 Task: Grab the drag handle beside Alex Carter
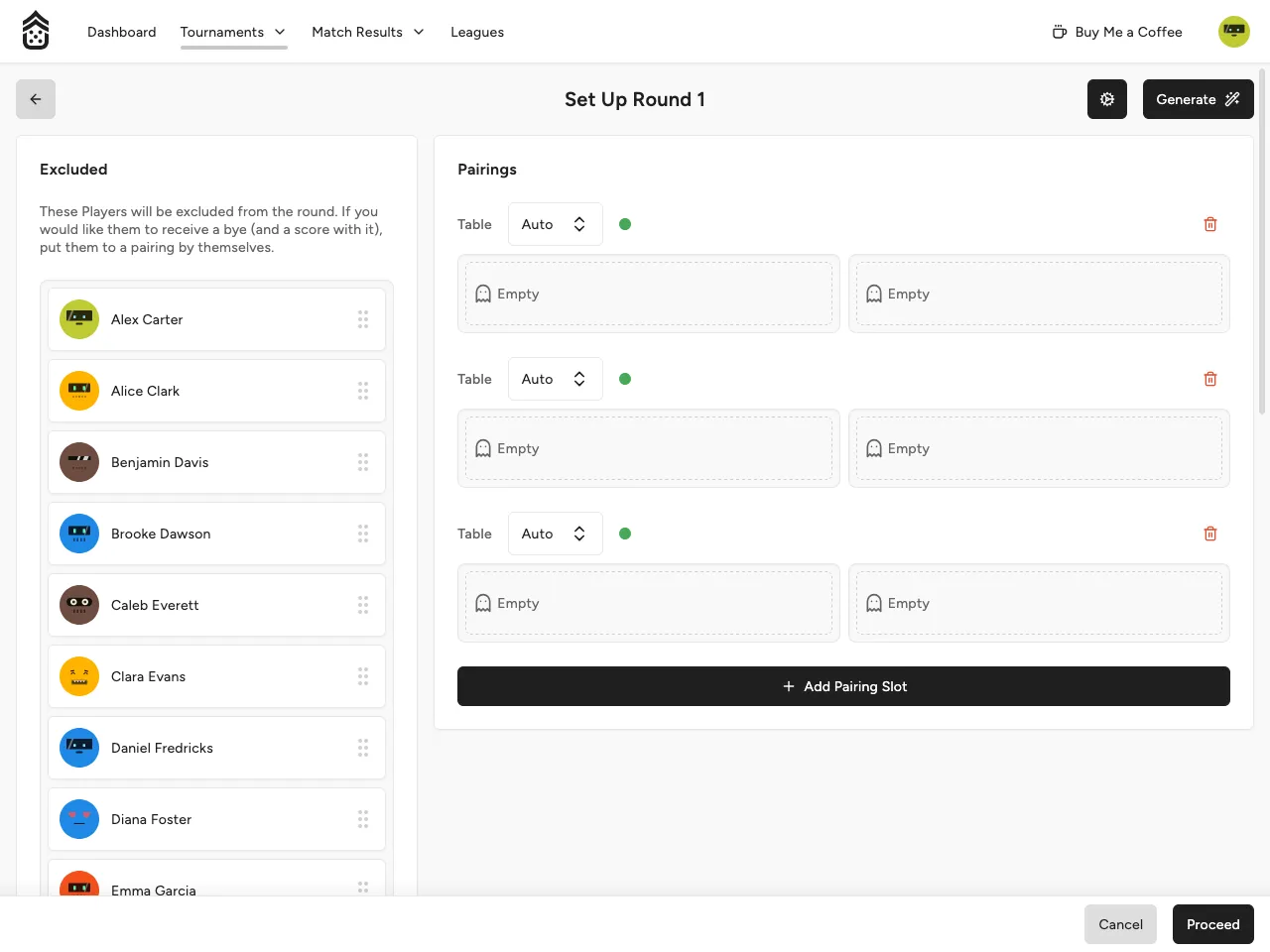pyautogui.click(x=363, y=319)
